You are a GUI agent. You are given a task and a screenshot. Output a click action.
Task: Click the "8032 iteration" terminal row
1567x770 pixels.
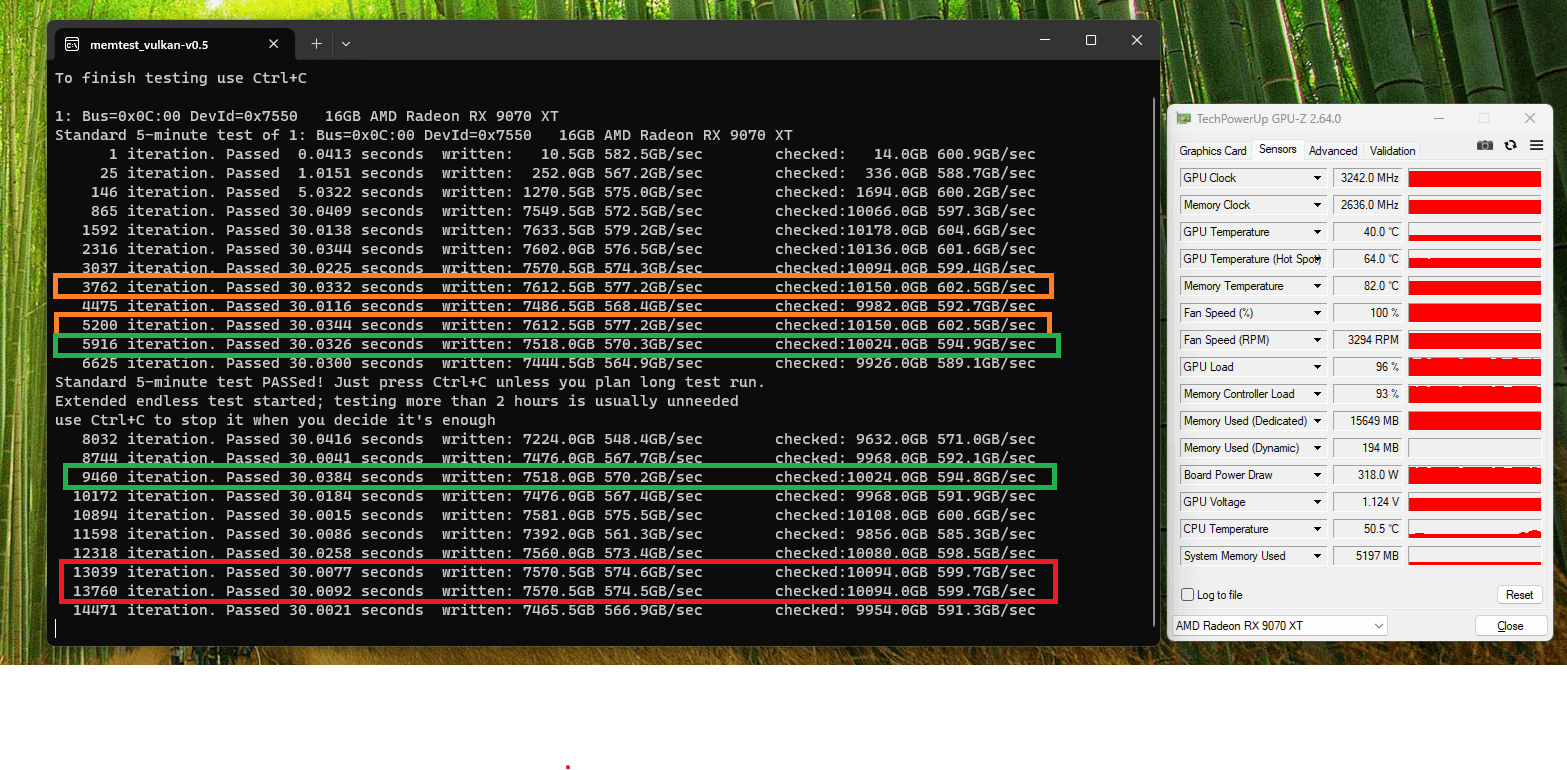[x=558, y=439]
